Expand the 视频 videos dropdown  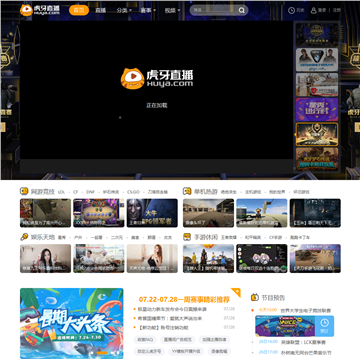pyautogui.click(x=172, y=10)
